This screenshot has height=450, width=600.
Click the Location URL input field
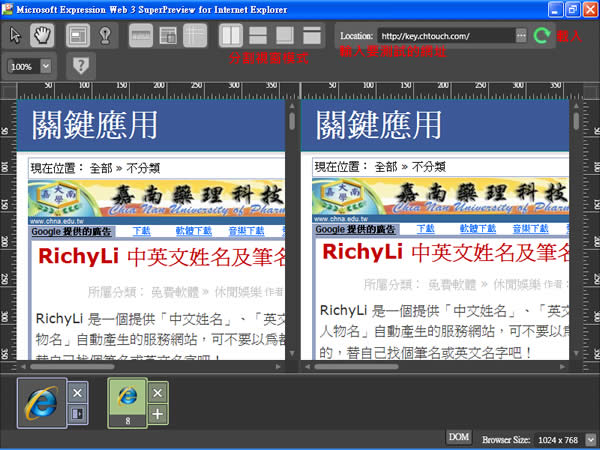pyautogui.click(x=446, y=36)
